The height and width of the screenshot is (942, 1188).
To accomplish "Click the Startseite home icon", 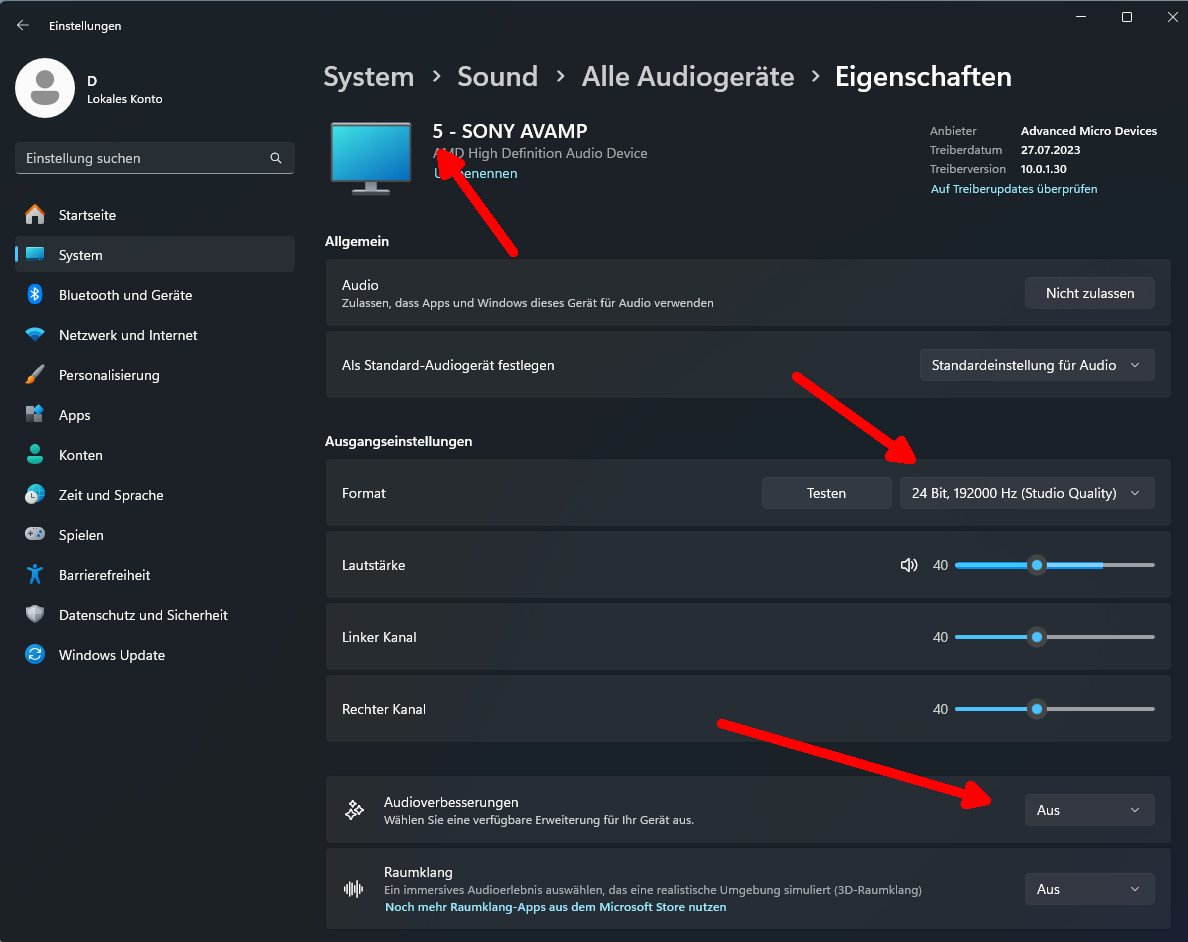I will pos(35,214).
